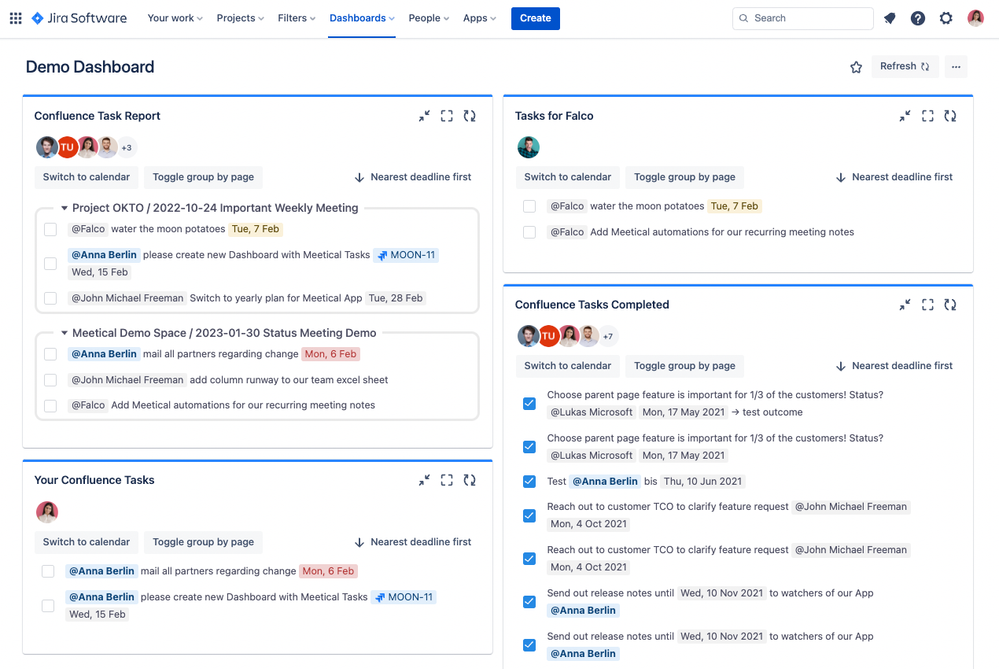Check 'water the moon potatoes' in Tasks for Falco

[529, 206]
